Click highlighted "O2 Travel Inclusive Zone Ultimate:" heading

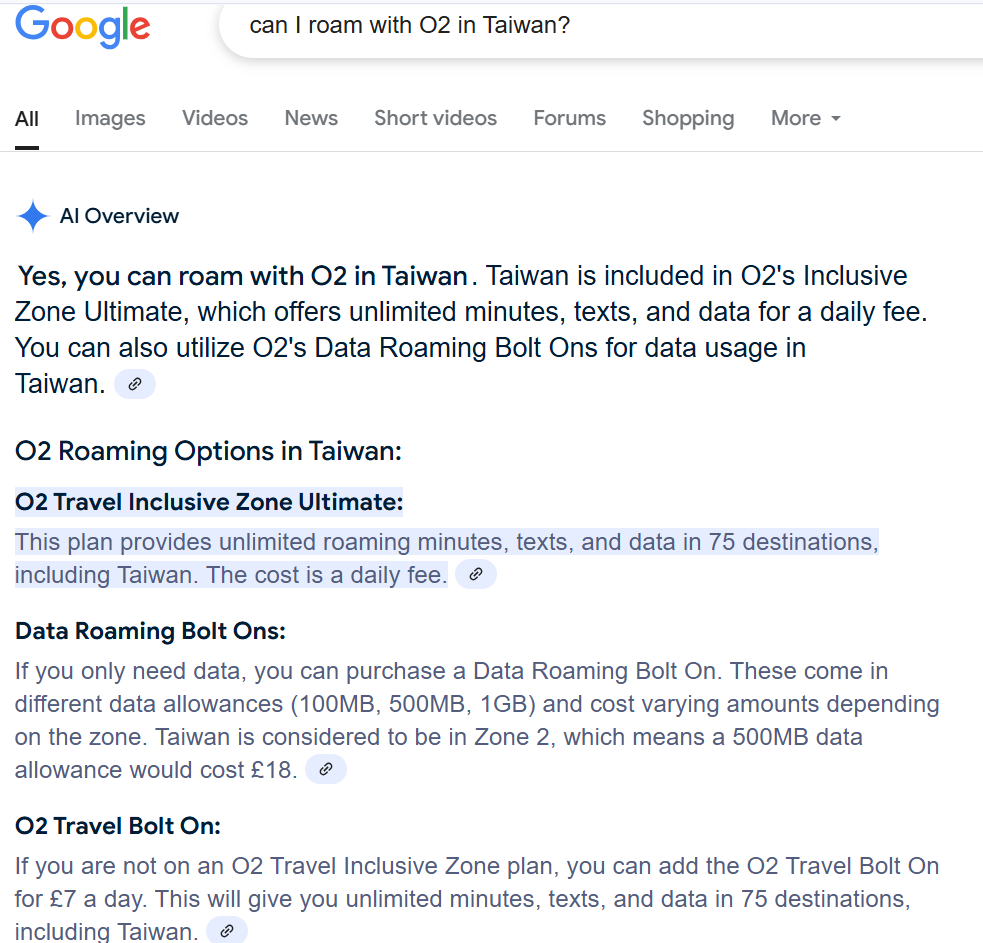(x=209, y=502)
